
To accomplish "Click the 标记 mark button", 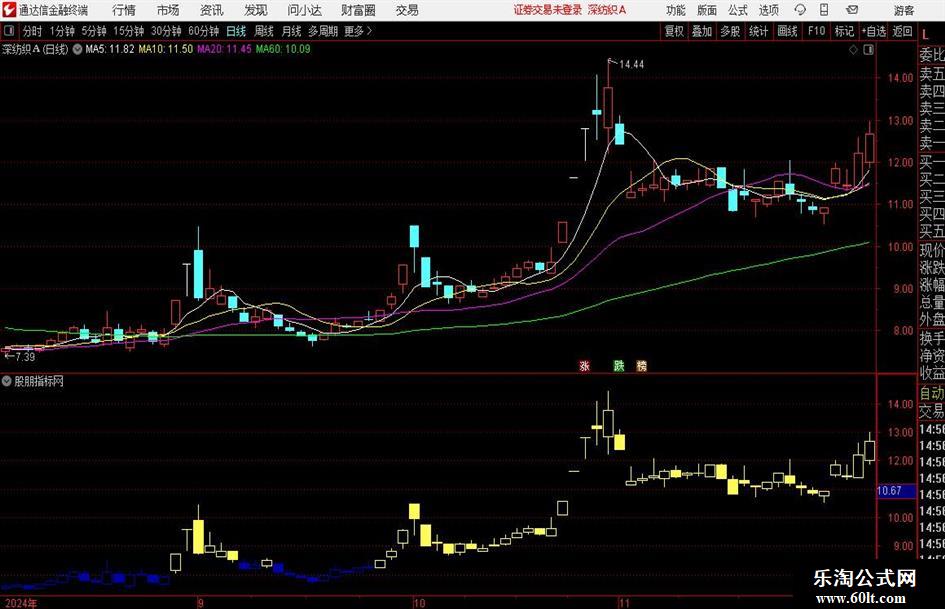I will point(844,31).
